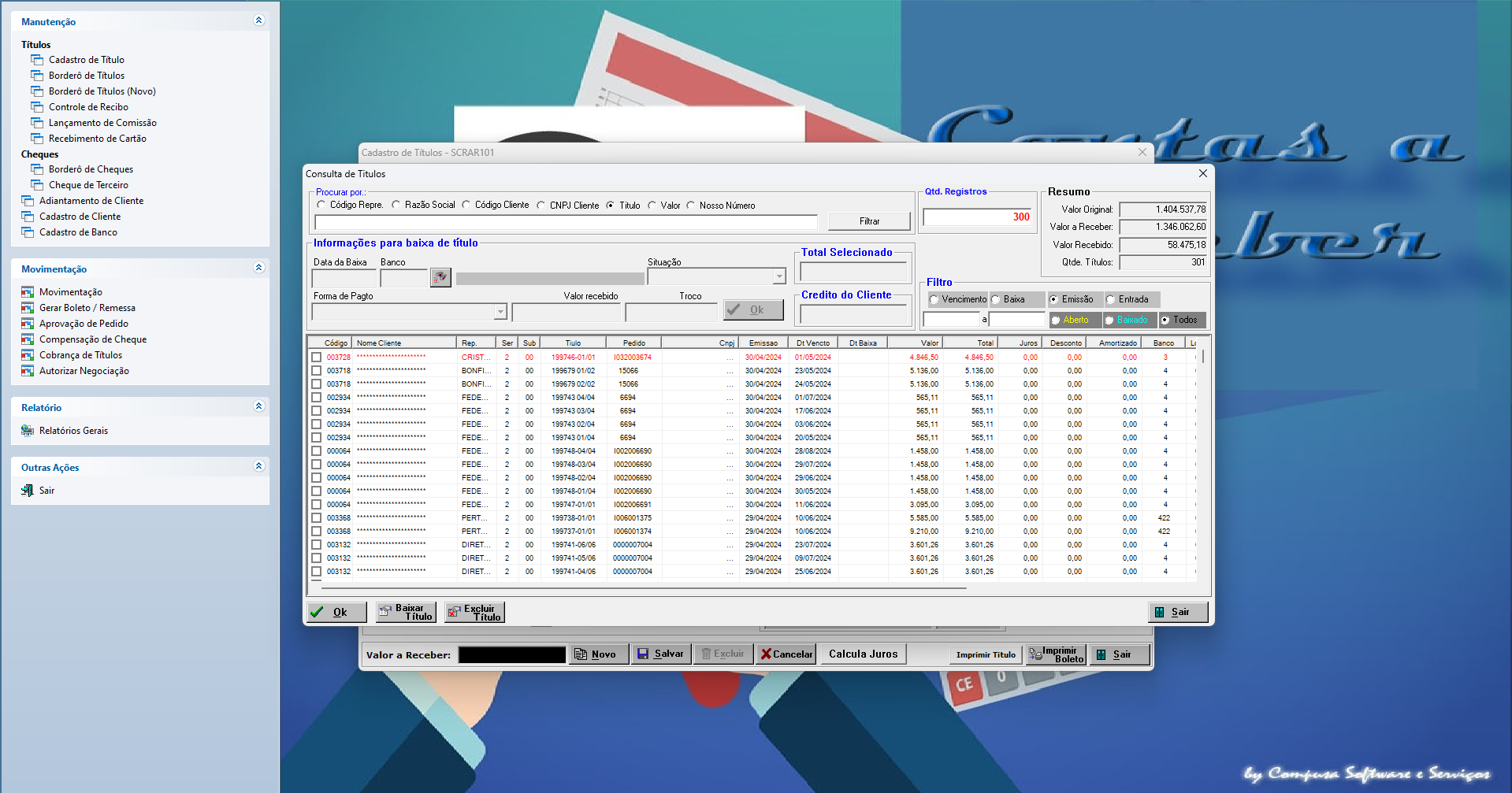Screen dimensions: 1512x793
Task: Click Cheque de Terceiro icon
Action: pyautogui.click(x=37, y=185)
